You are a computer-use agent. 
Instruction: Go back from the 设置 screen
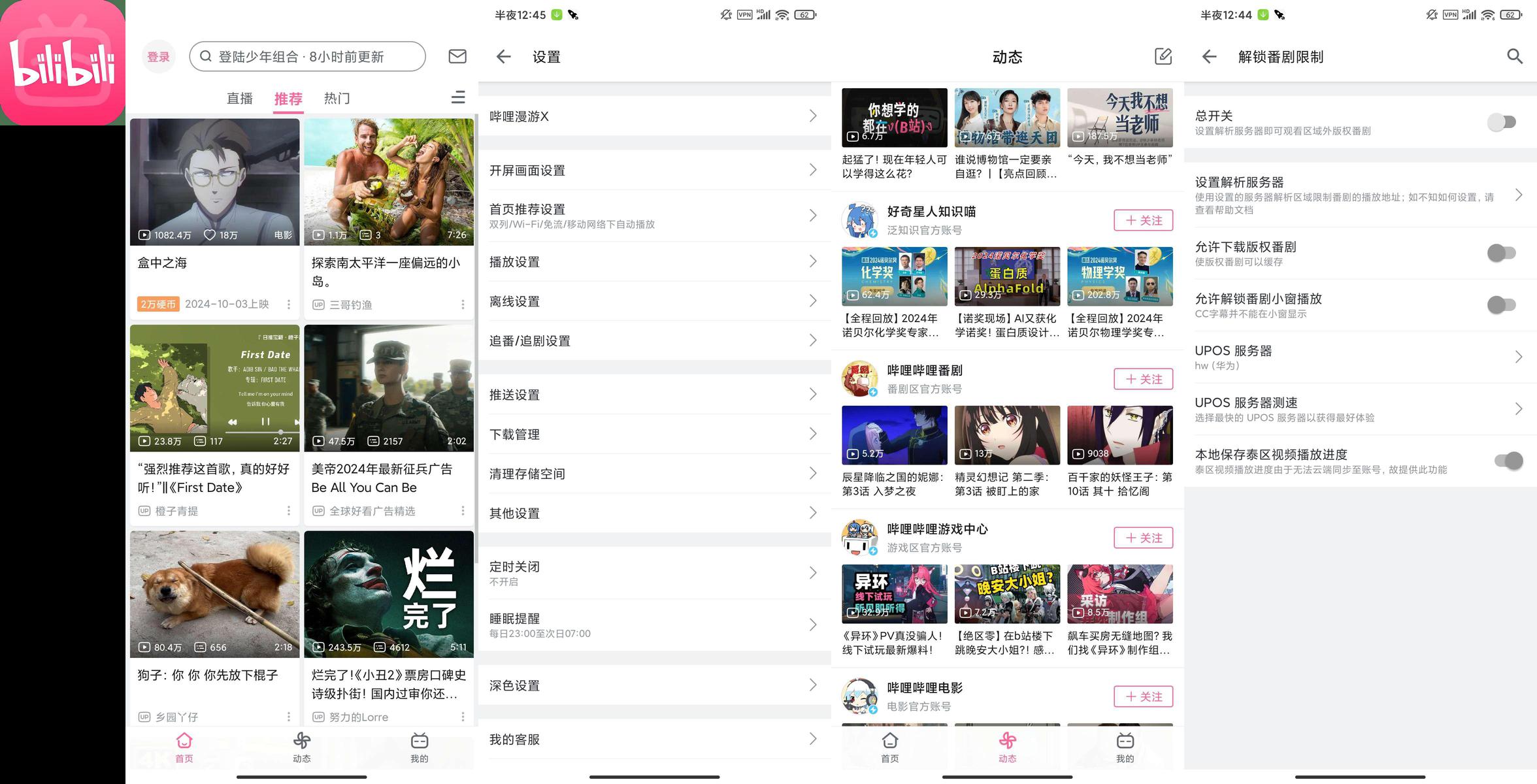click(503, 57)
